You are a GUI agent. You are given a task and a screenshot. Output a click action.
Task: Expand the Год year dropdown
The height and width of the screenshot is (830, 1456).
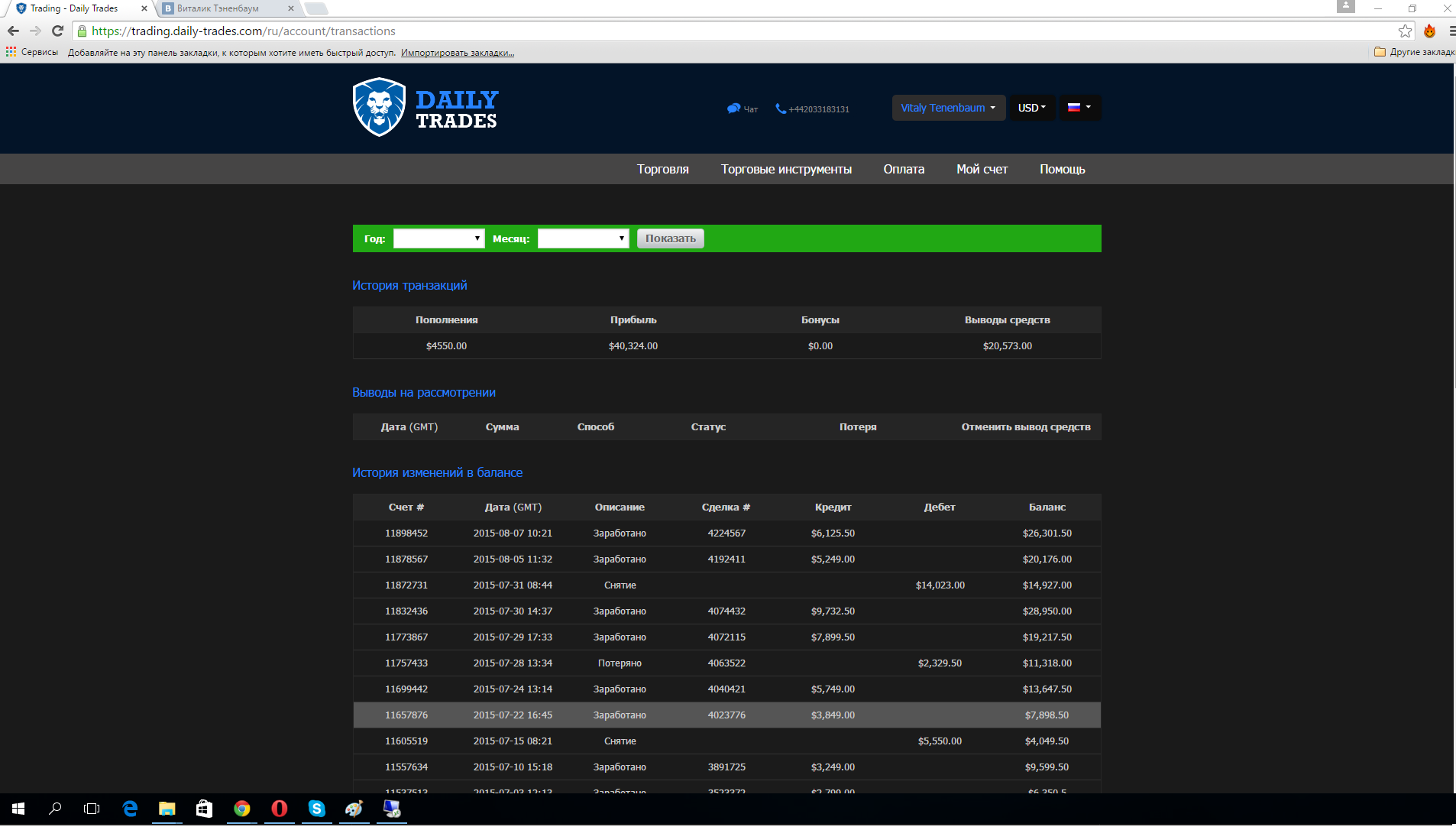(438, 238)
